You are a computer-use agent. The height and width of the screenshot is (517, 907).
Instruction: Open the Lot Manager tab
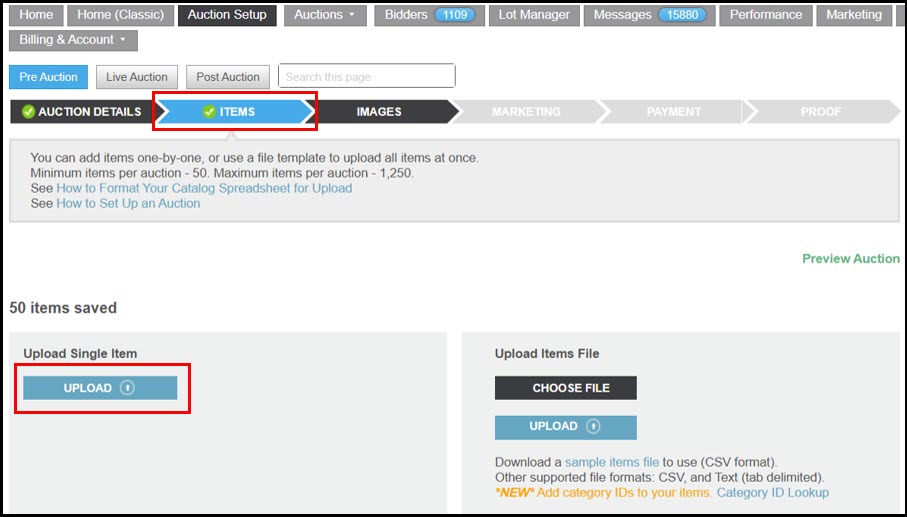534,15
